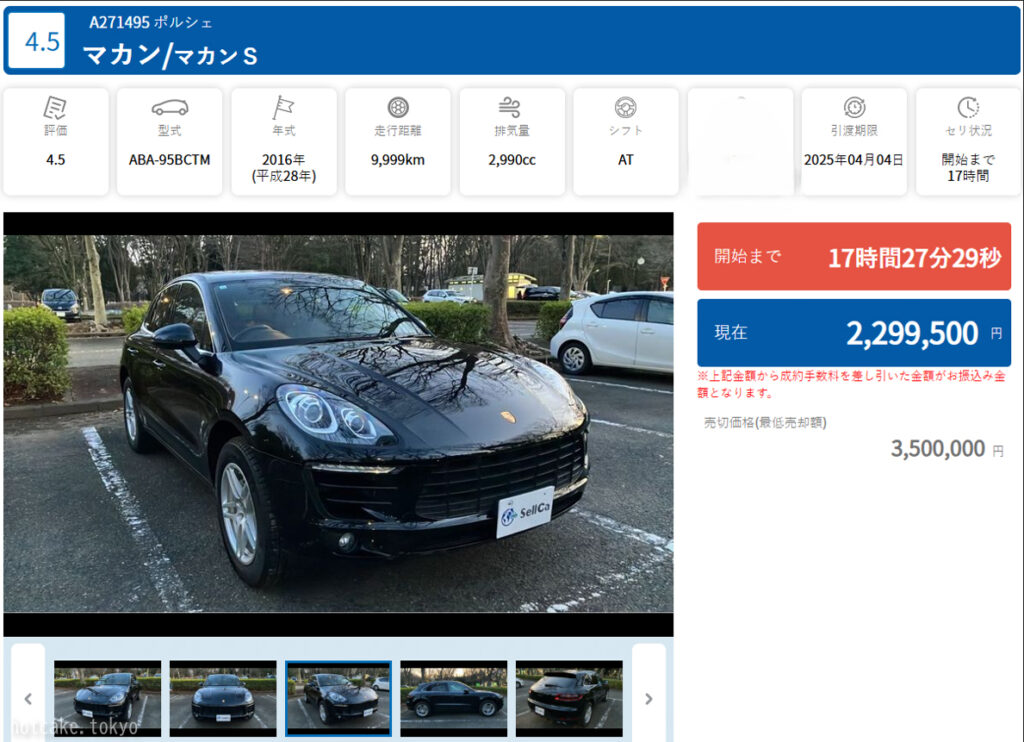Click the title 'マカン/マカンS'
This screenshot has width=1024, height=742.
[x=171, y=55]
